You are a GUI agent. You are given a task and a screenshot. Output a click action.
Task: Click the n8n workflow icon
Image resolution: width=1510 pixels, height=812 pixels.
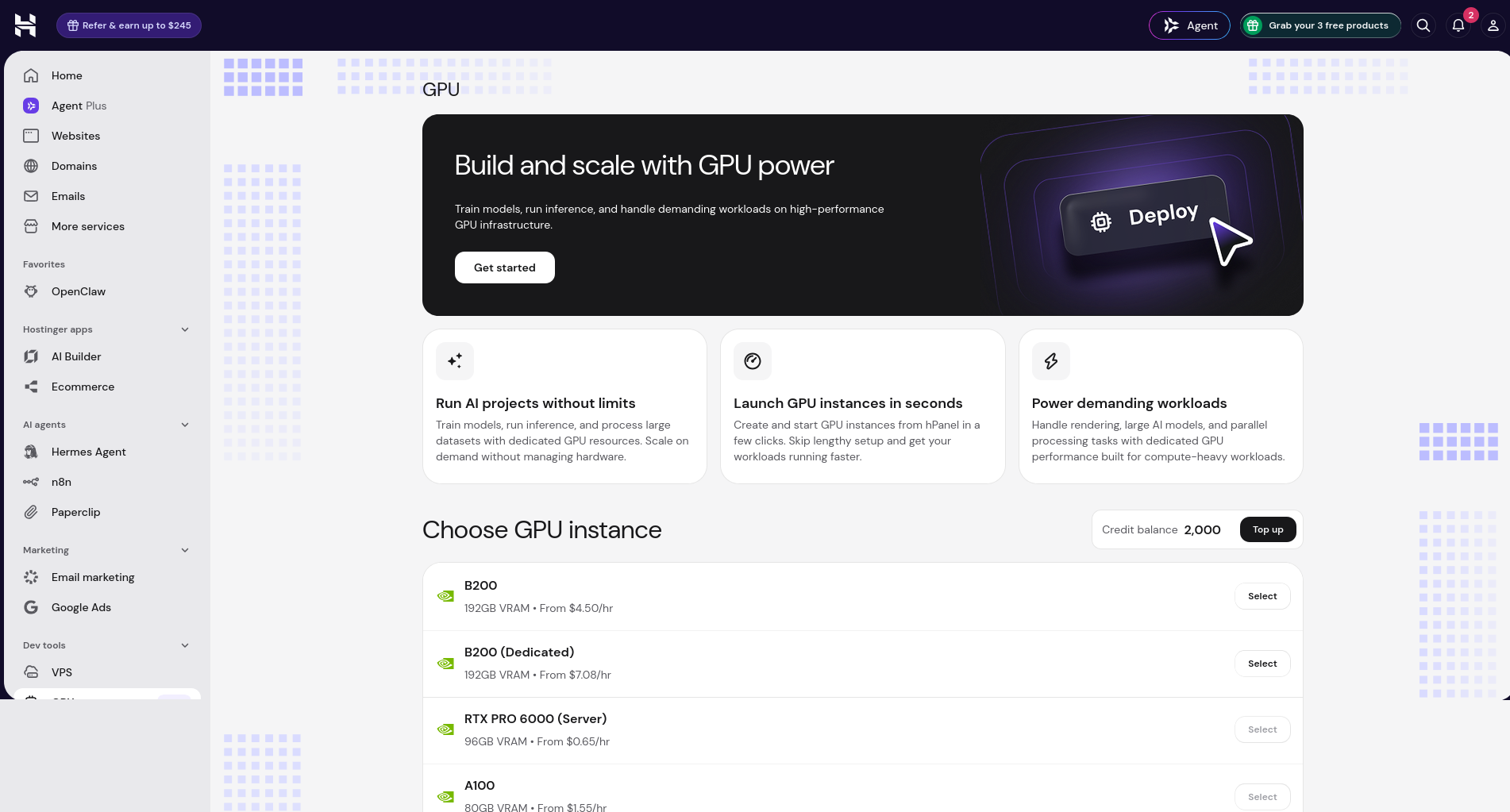[x=31, y=482]
